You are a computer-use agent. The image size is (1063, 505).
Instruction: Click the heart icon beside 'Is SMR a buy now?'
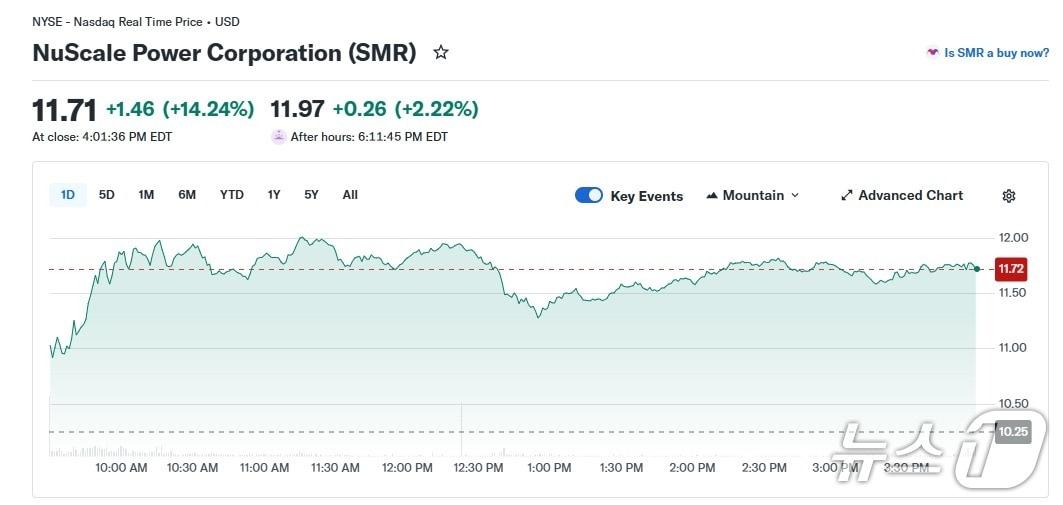[x=932, y=53]
